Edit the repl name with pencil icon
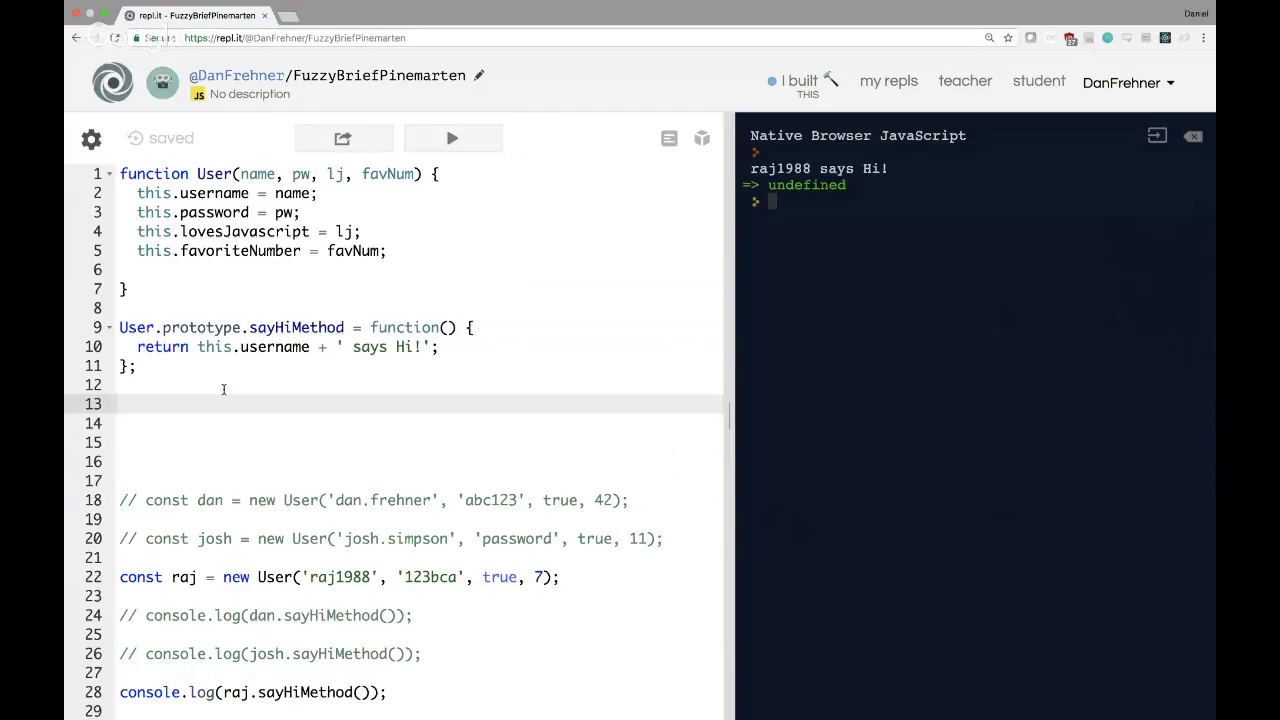Screen dimensions: 1280x720 (479, 75)
